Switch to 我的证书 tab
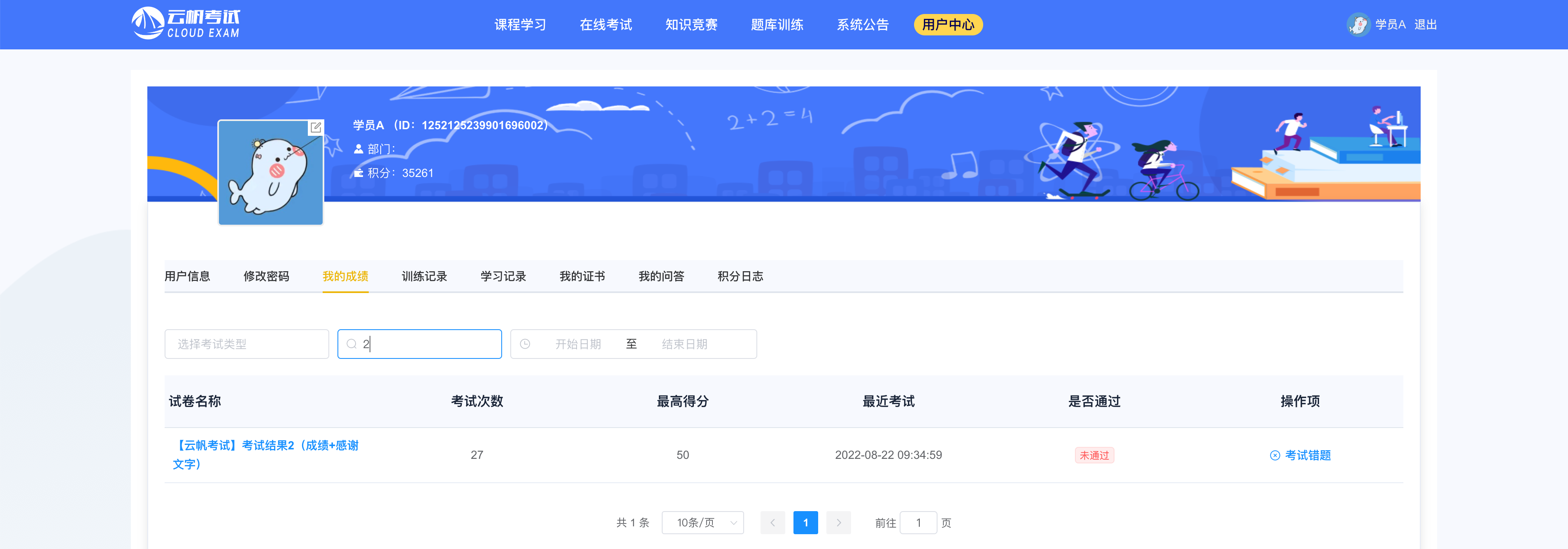 point(582,276)
